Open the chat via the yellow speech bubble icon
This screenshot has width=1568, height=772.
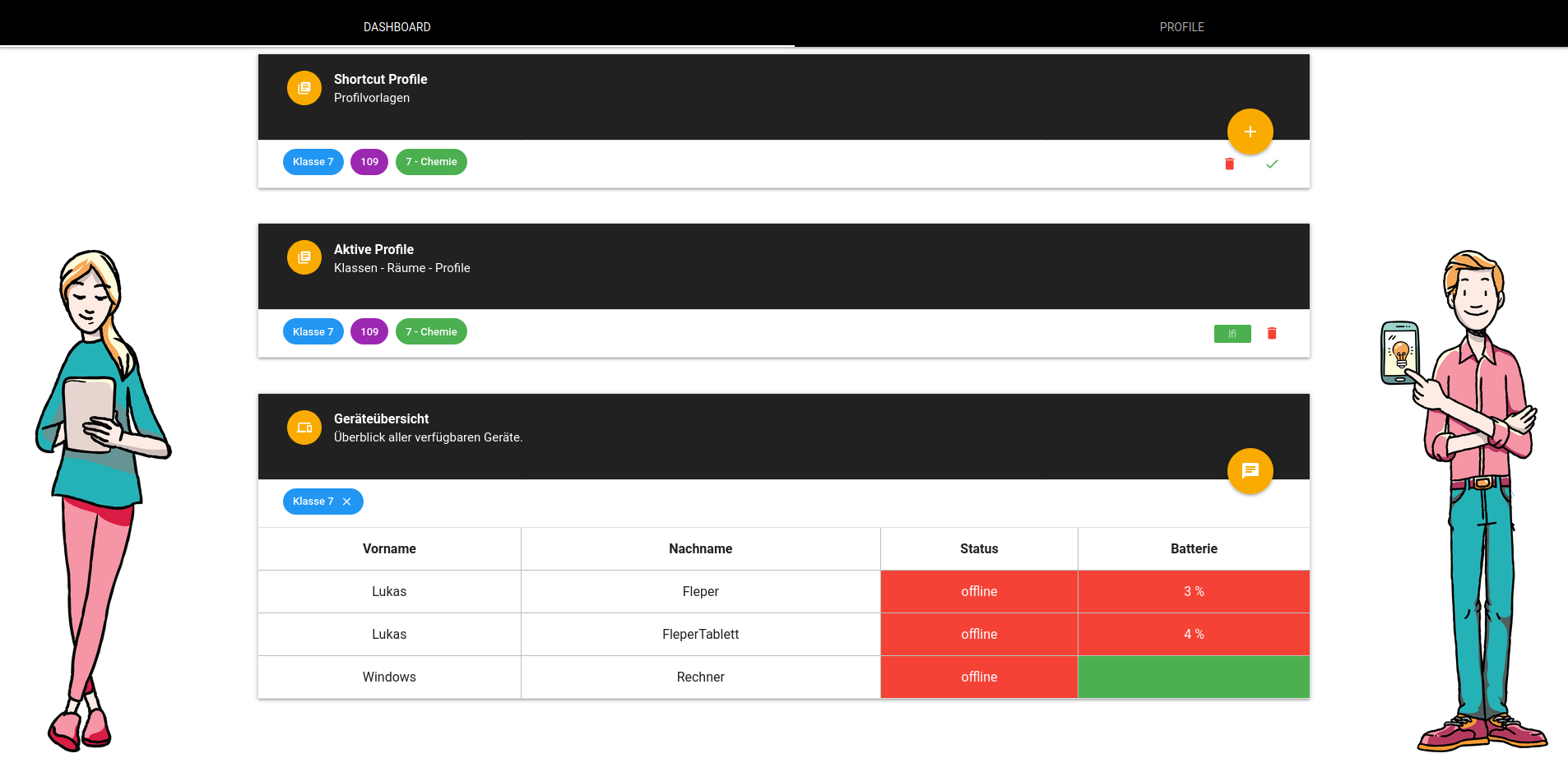point(1250,470)
